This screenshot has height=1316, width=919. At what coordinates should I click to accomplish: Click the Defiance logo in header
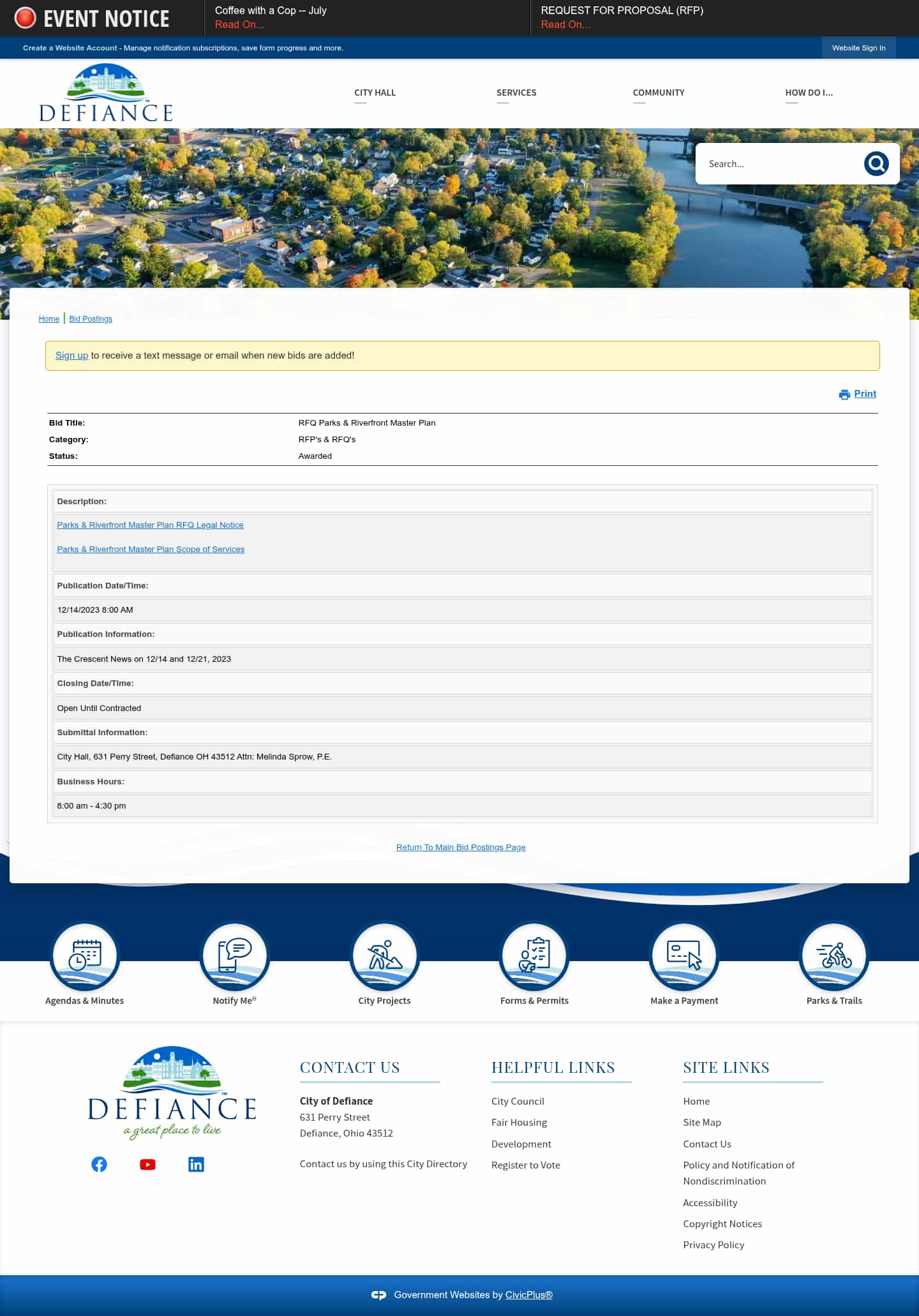(x=106, y=93)
